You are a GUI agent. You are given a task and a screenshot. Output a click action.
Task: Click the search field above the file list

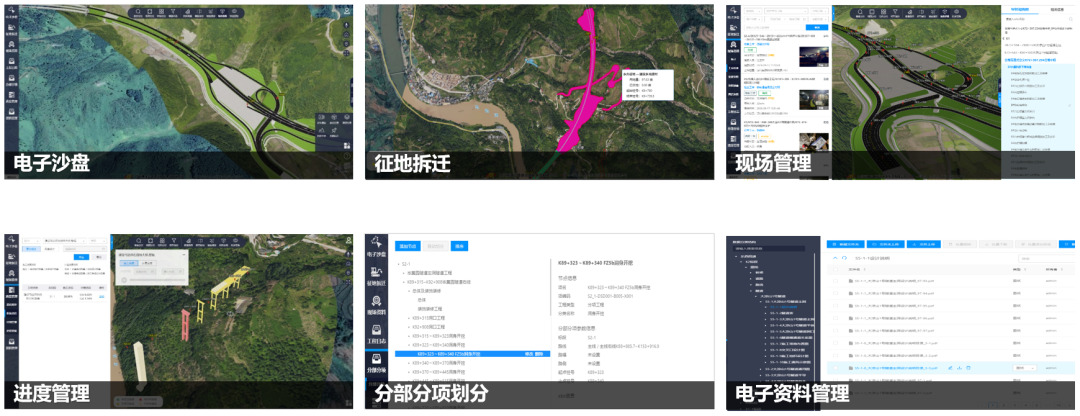pos(1040,257)
